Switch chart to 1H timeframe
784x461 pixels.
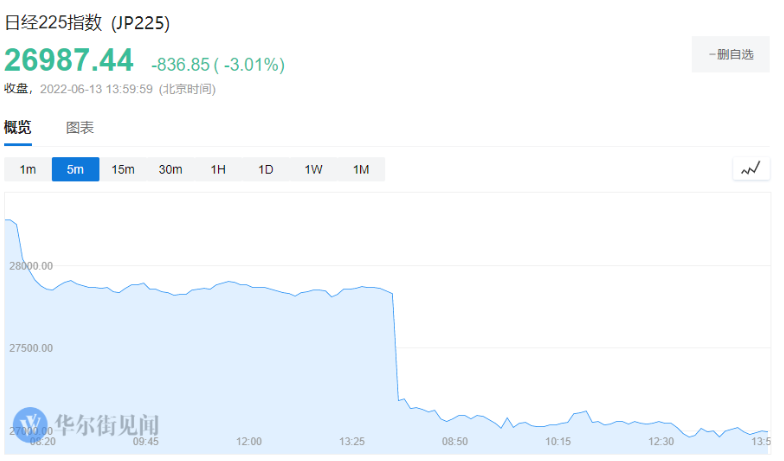coord(218,170)
